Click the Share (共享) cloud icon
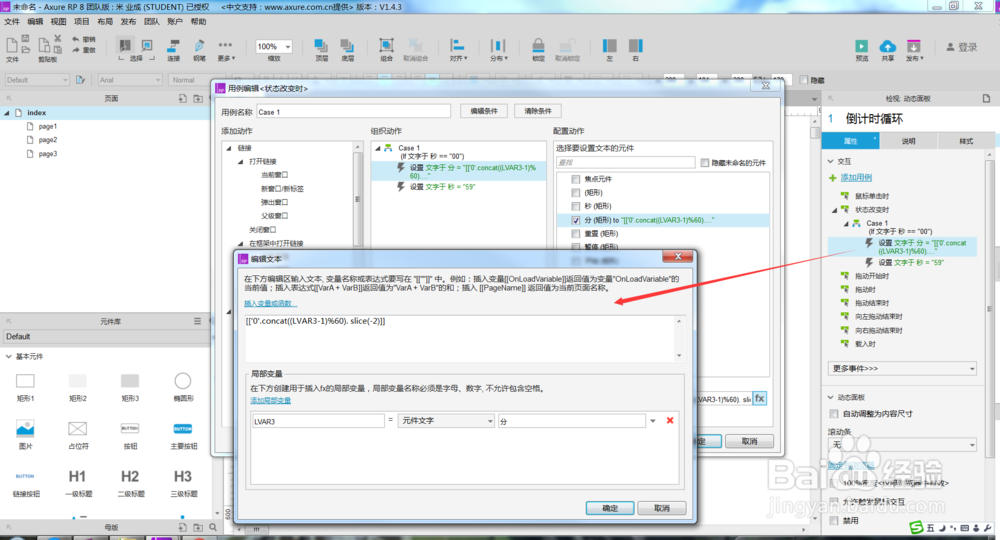This screenshot has width=1000, height=540. (887, 46)
